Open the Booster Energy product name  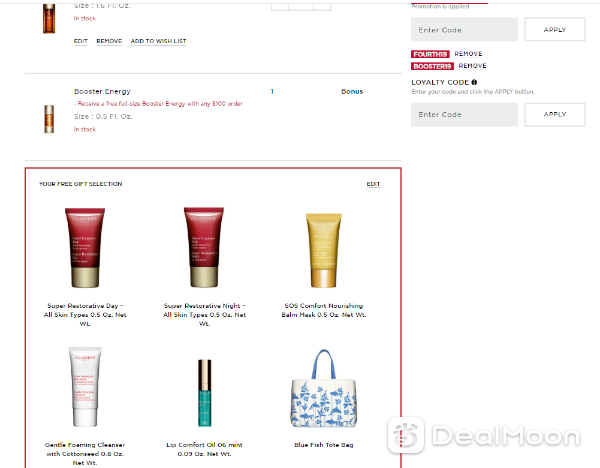pos(102,91)
